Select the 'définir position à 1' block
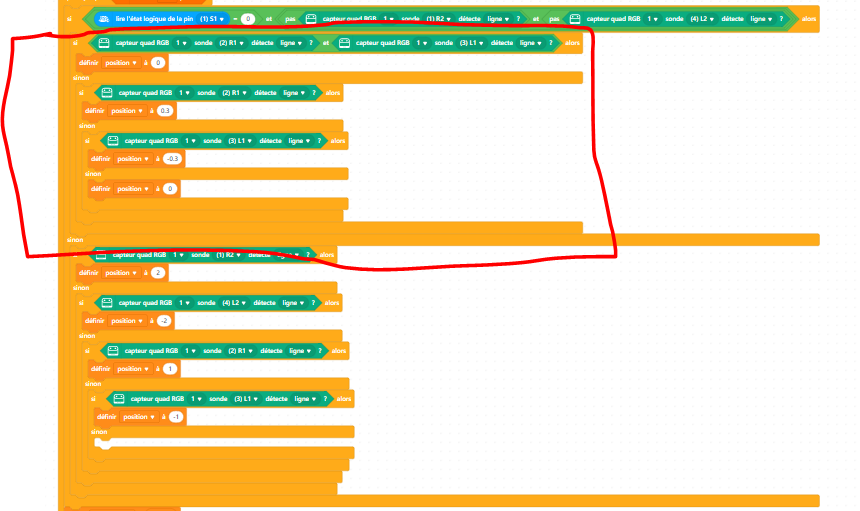The width and height of the screenshot is (860, 511). (97, 369)
